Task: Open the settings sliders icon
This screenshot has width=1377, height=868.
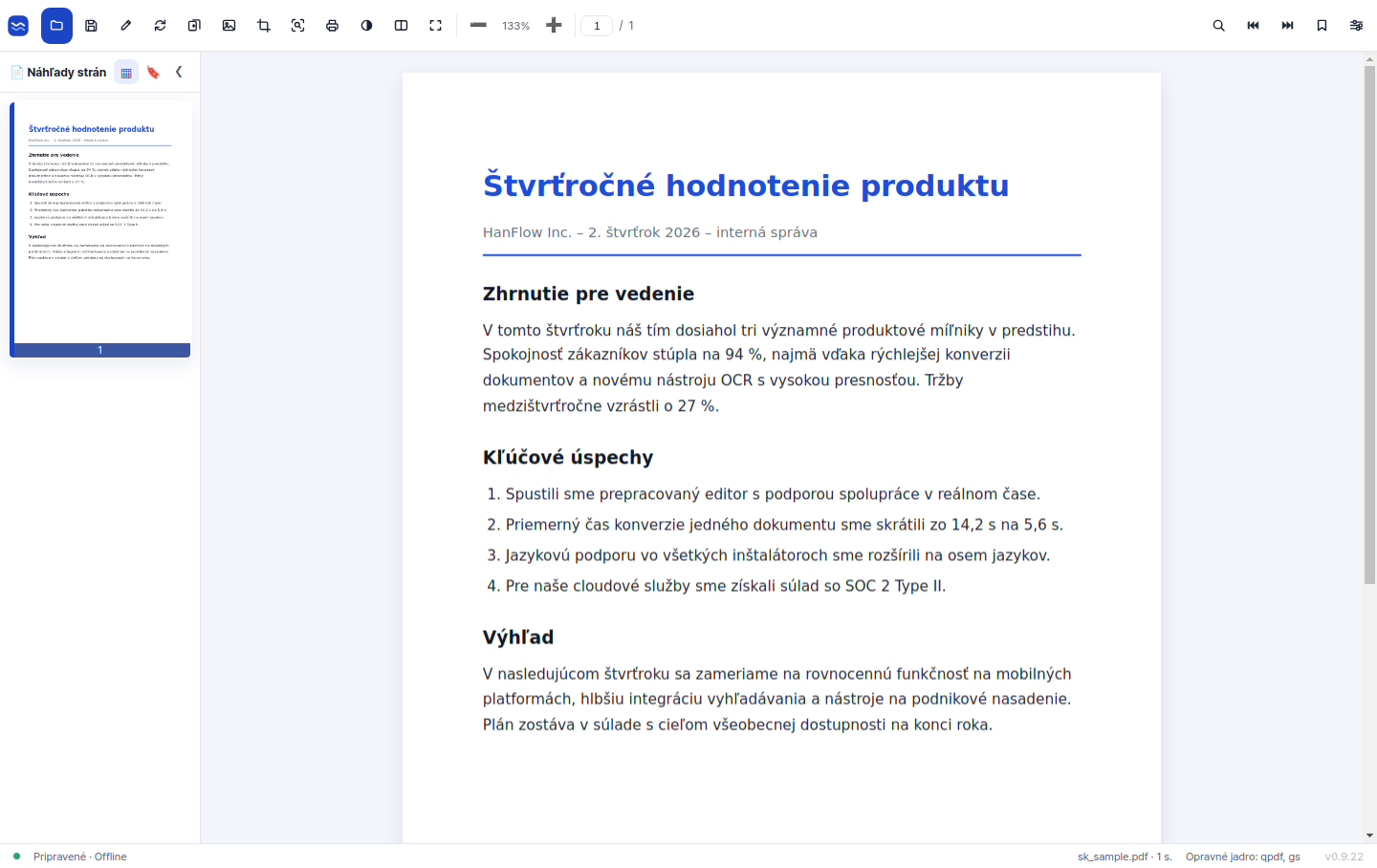Action: [x=1356, y=26]
